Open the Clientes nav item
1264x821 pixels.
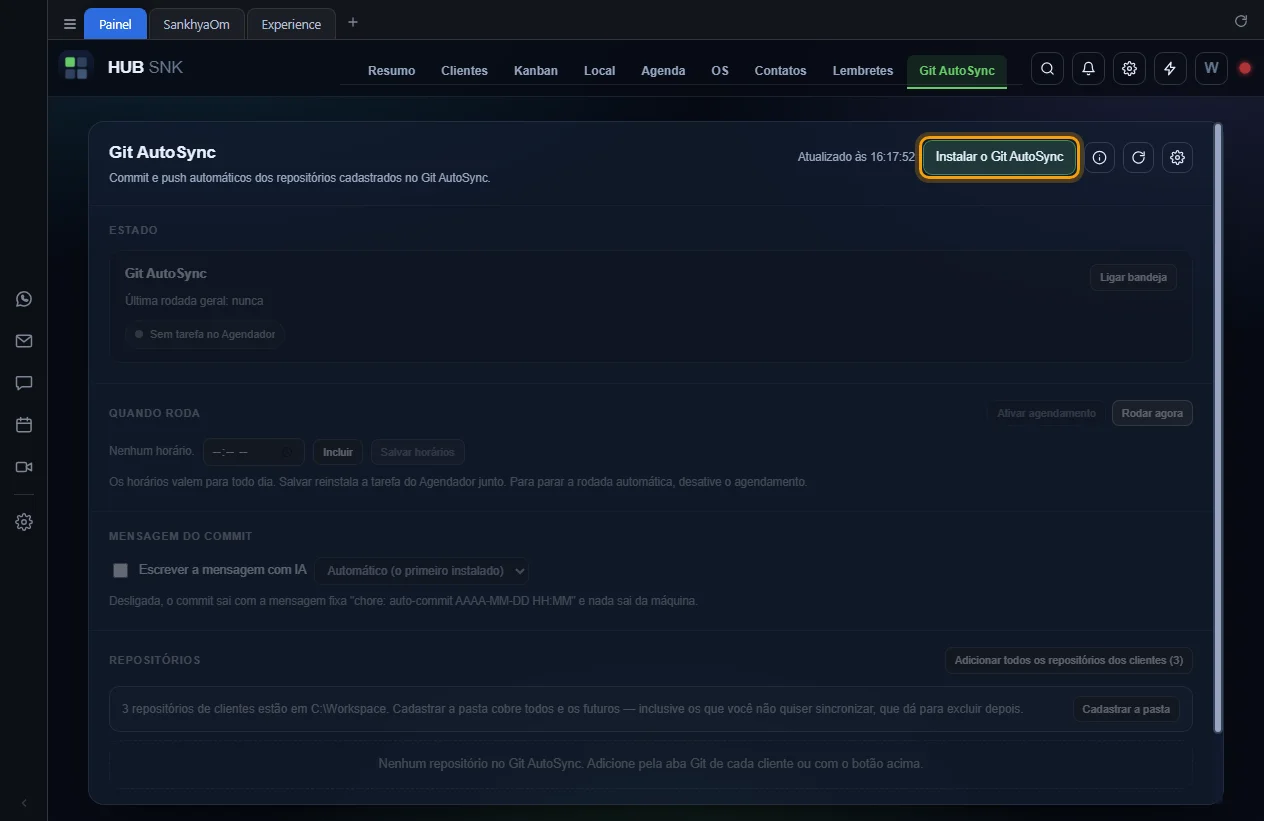tap(464, 71)
